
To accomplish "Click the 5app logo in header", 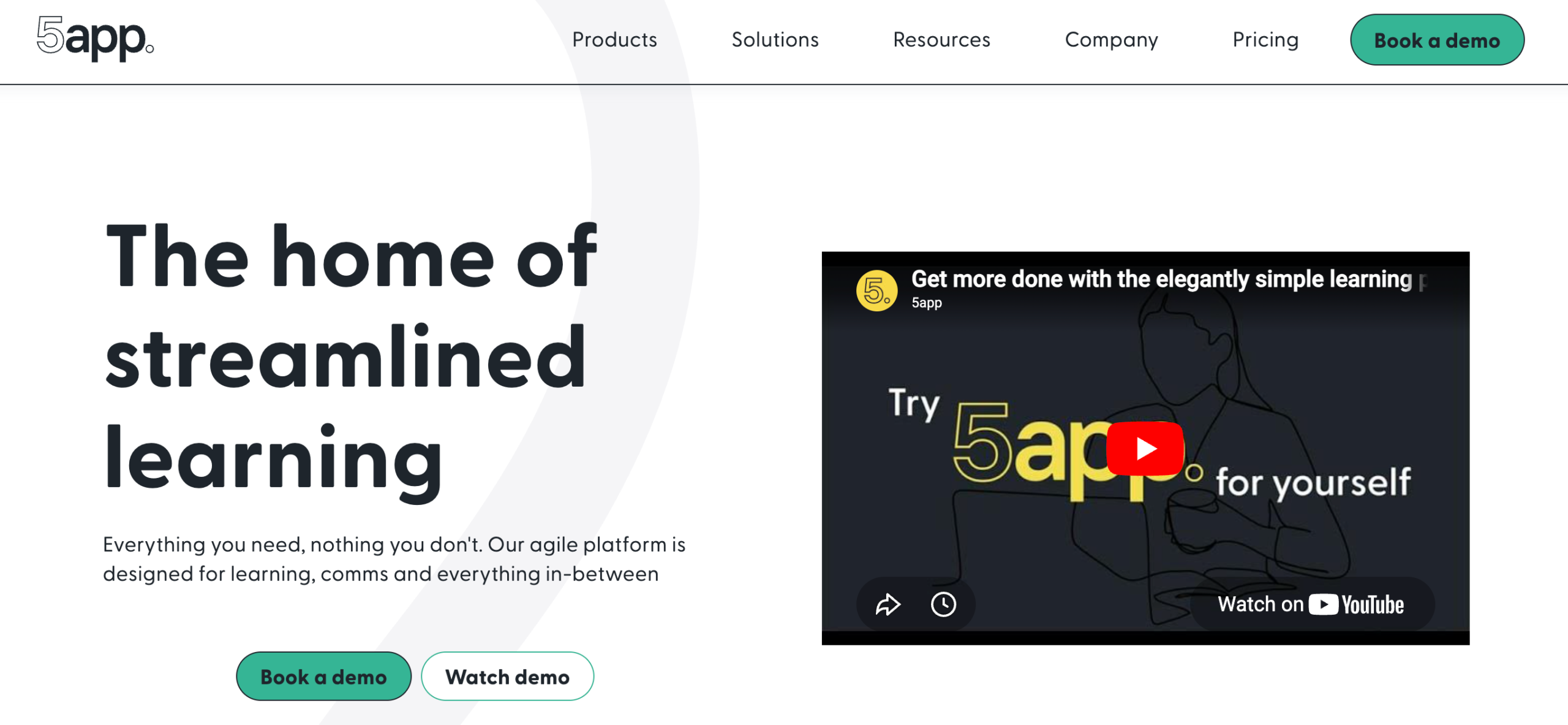I will 95,38.
